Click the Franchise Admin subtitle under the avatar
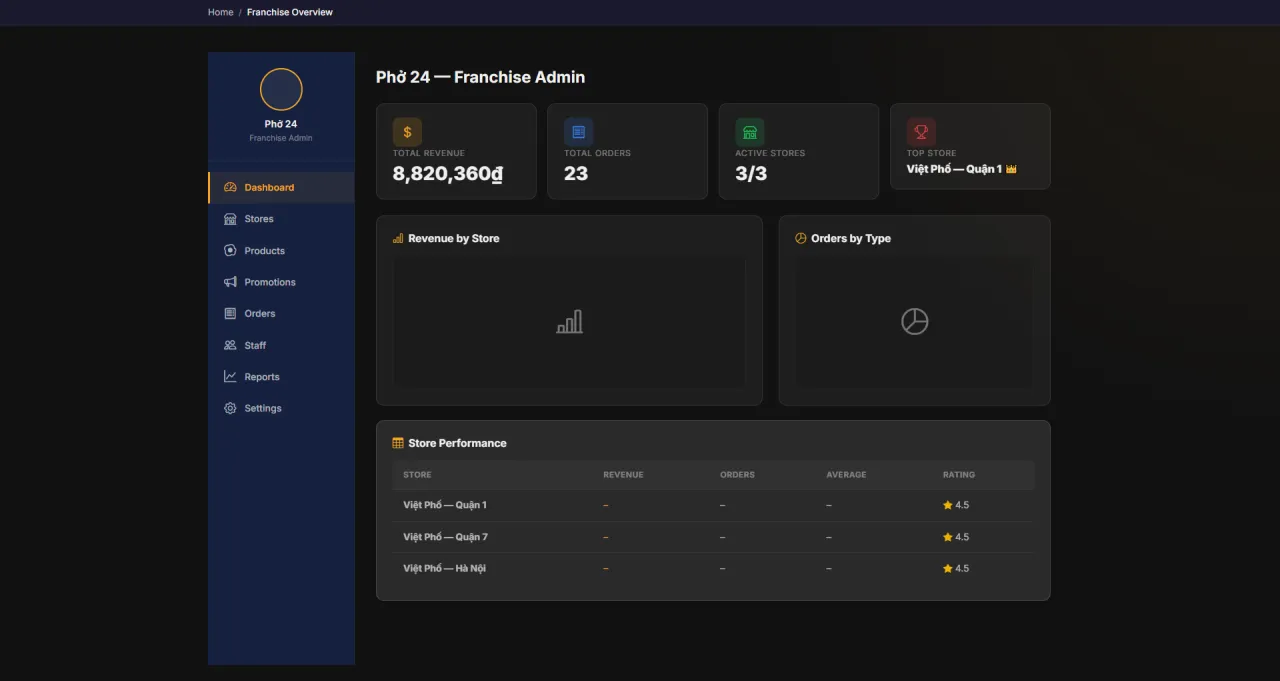The height and width of the screenshot is (681, 1280). coord(281,138)
